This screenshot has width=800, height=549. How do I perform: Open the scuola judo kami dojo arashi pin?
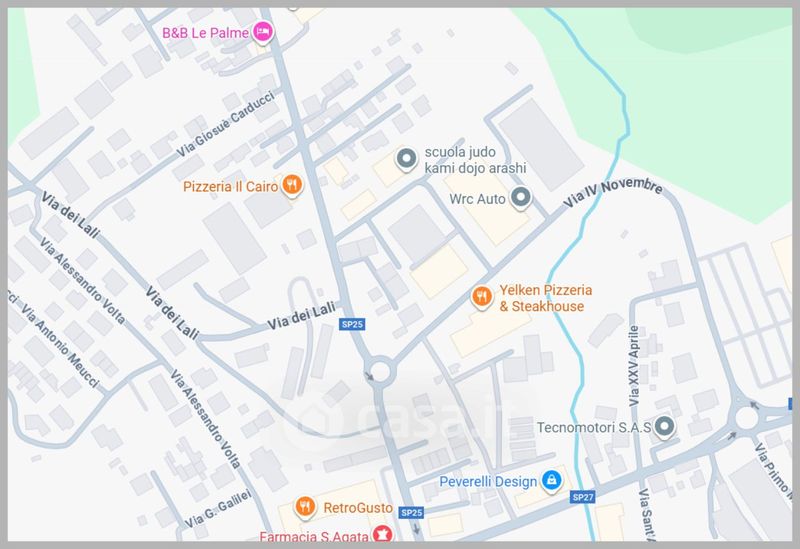pyautogui.click(x=406, y=159)
